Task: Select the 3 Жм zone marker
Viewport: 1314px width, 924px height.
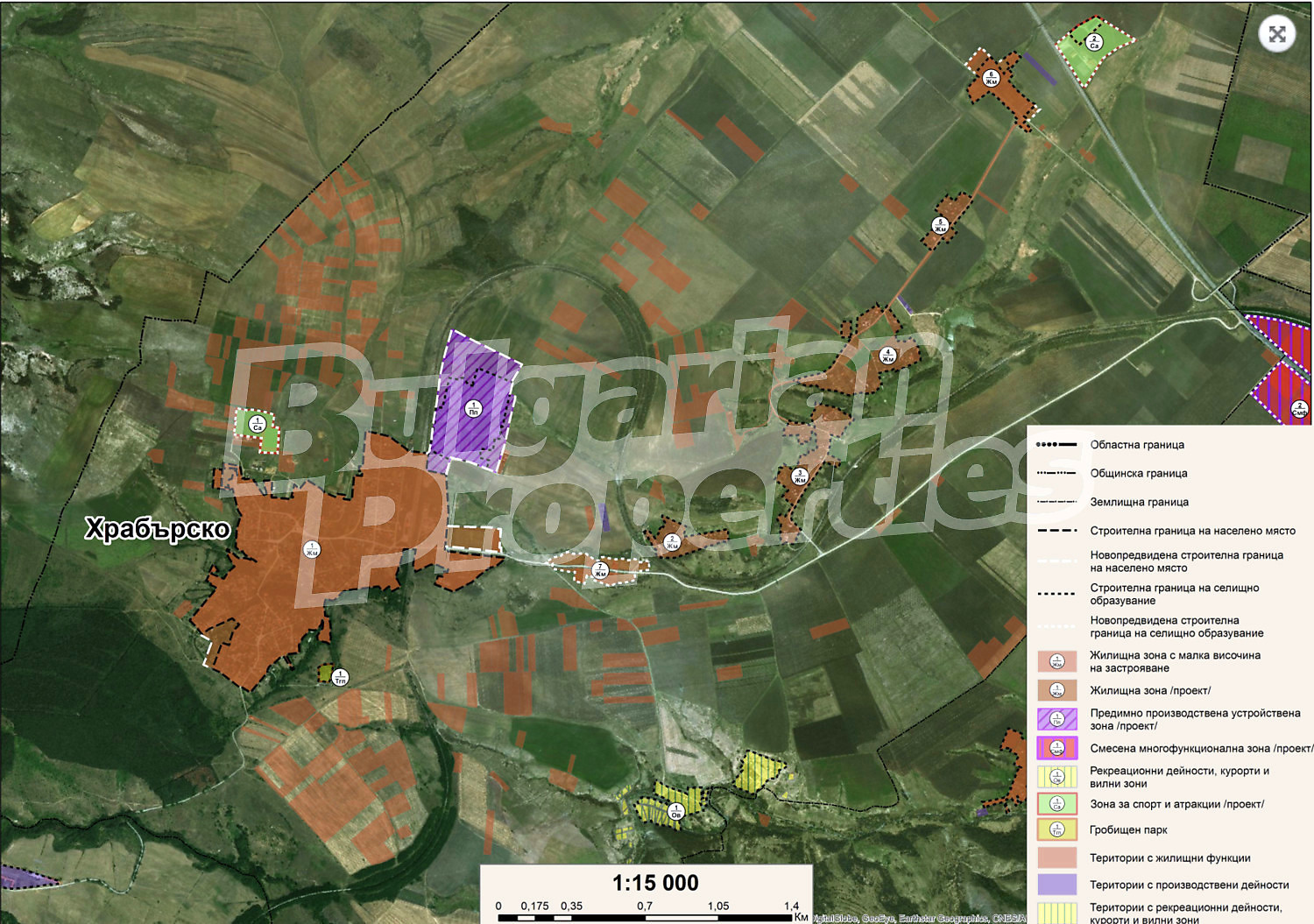Action: (x=799, y=476)
